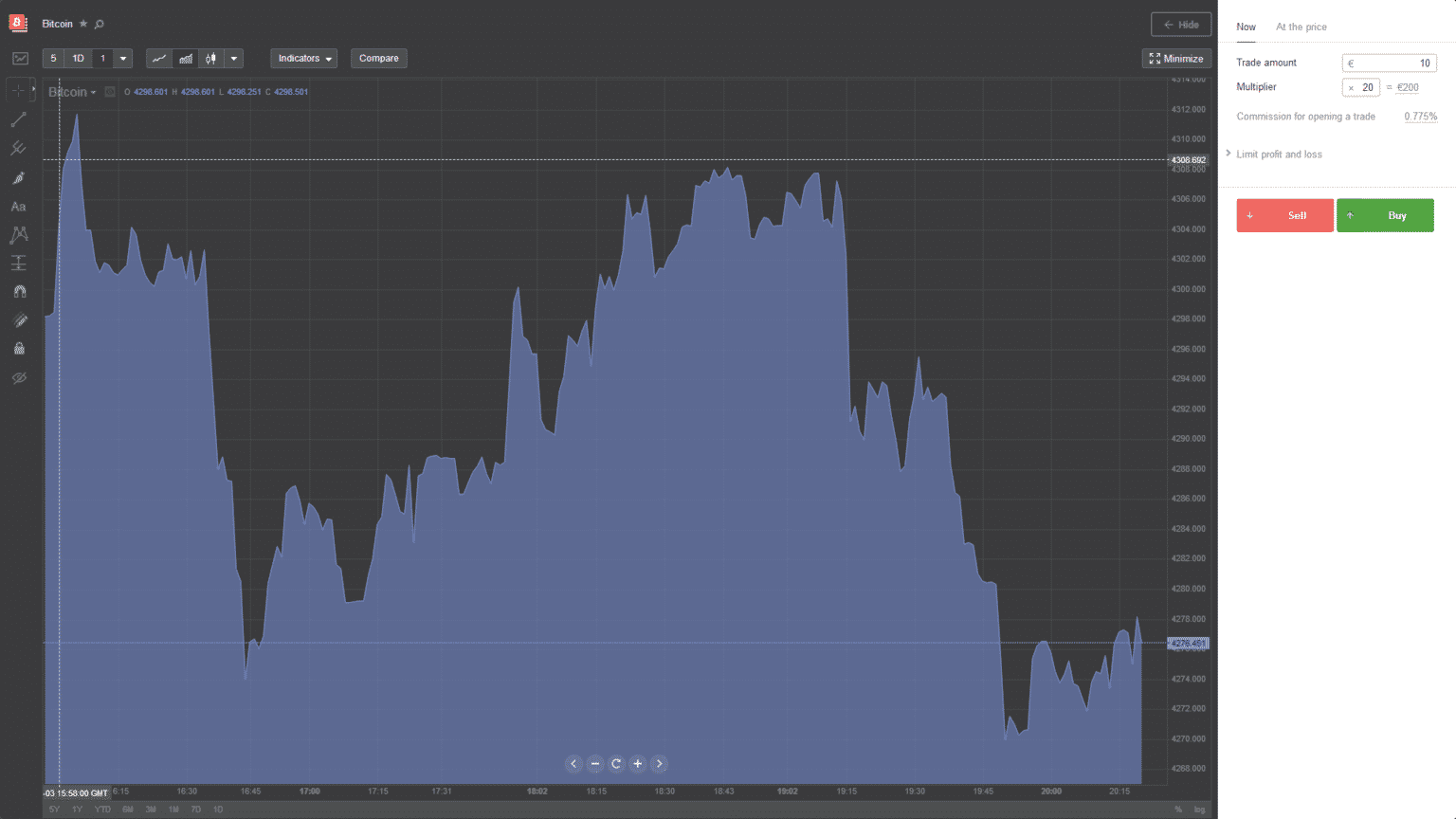Viewport: 1456px width, 819px height.
Task: Open the ruler measure tool
Action: [19, 320]
